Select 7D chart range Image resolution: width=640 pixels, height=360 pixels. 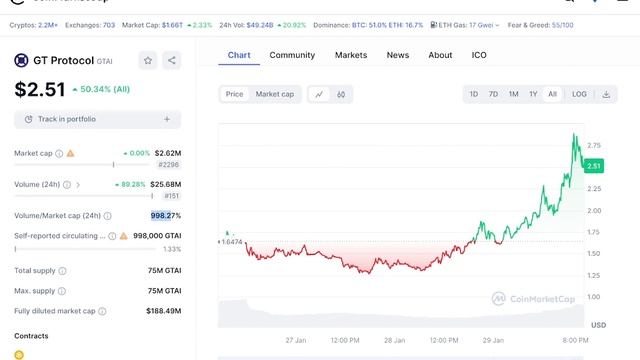point(493,94)
